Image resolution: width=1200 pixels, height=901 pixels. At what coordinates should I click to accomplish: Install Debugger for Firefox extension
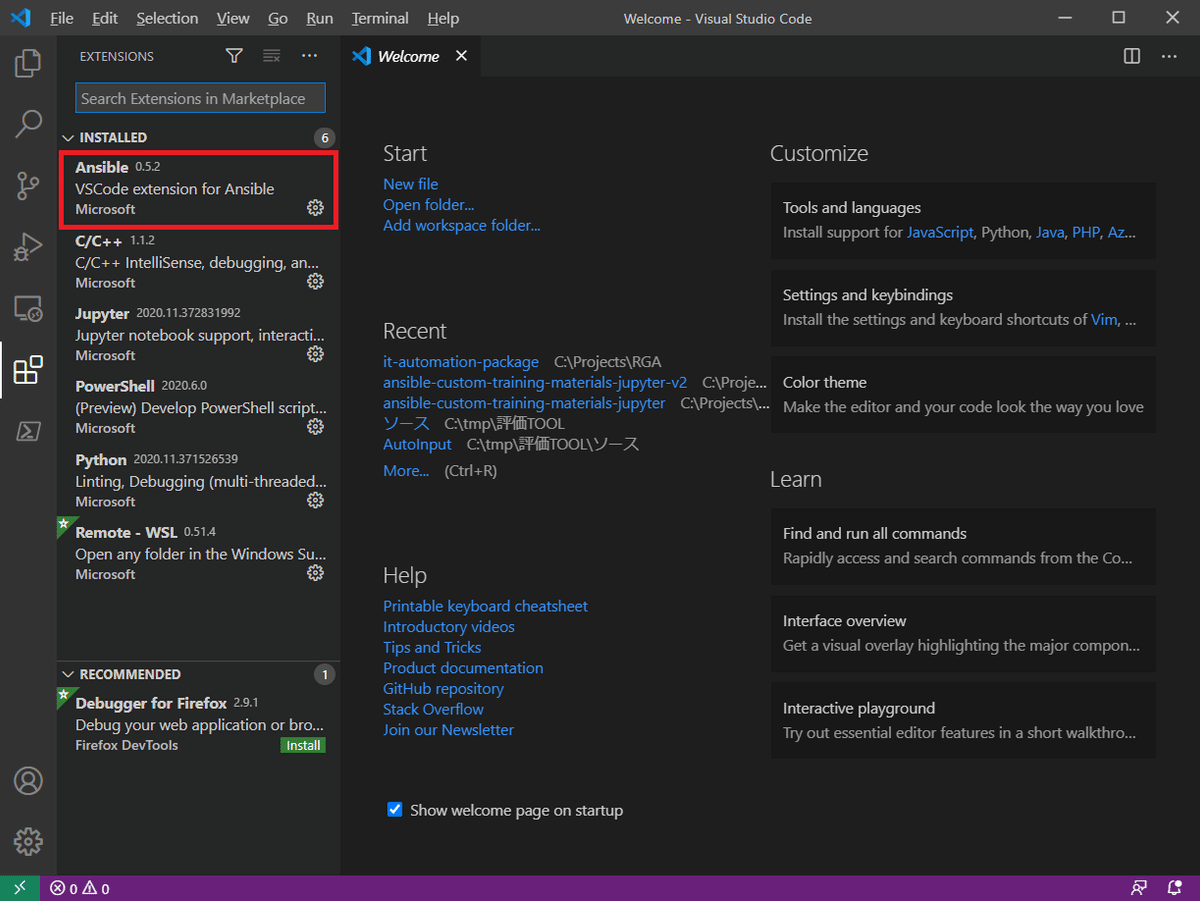[x=303, y=746]
